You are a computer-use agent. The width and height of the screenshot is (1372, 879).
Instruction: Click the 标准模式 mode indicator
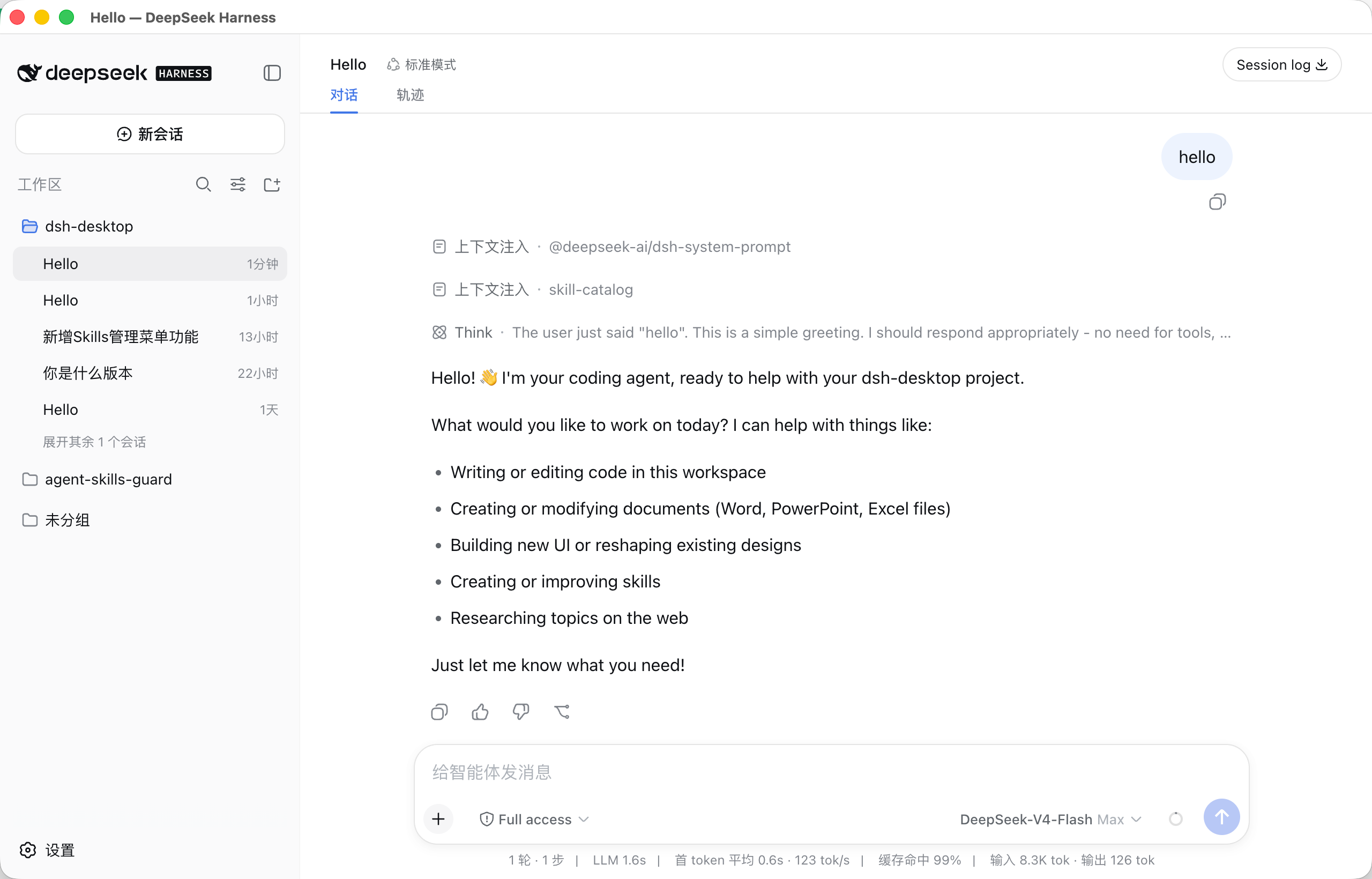point(422,64)
